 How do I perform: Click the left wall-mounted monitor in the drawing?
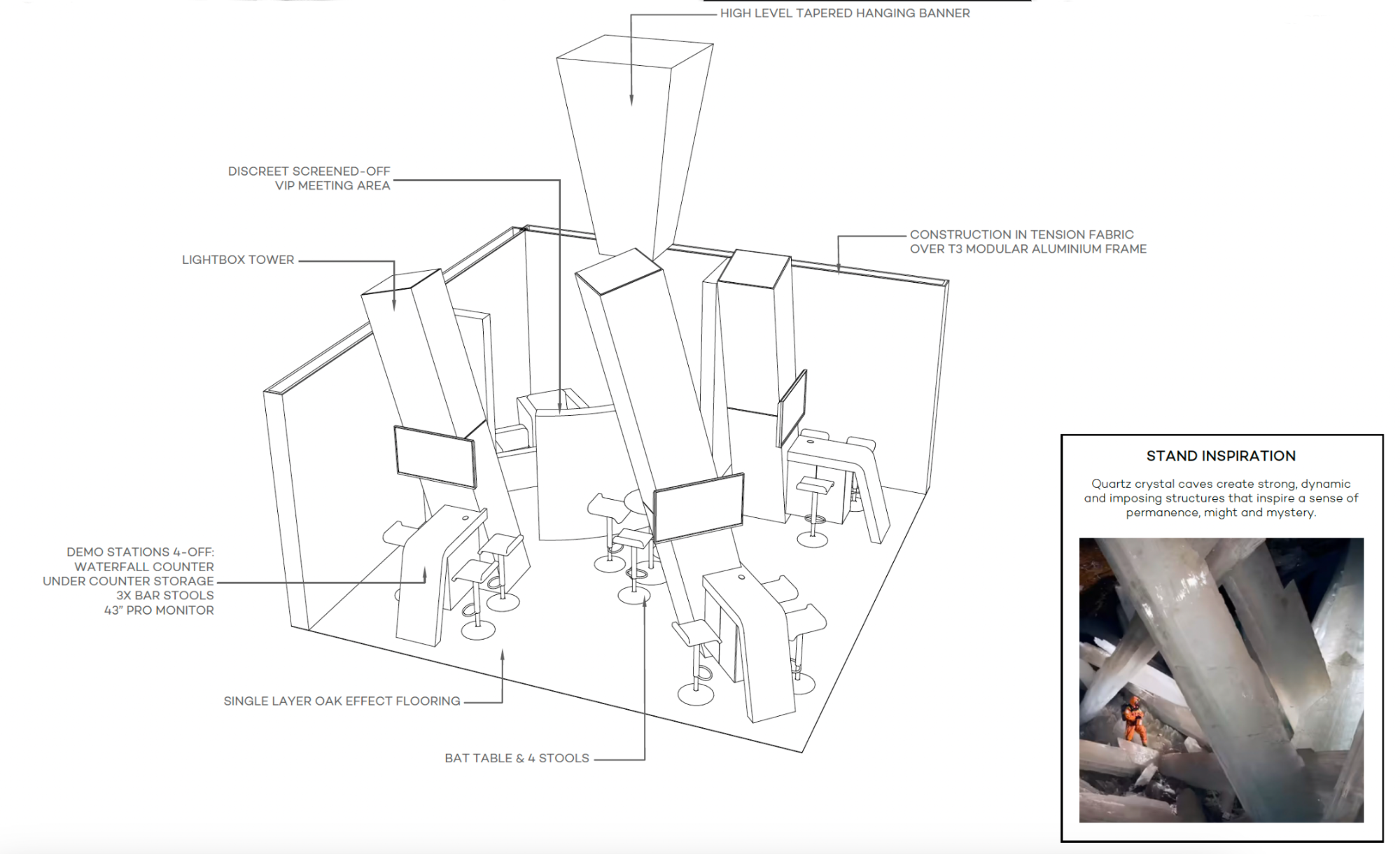coord(435,456)
